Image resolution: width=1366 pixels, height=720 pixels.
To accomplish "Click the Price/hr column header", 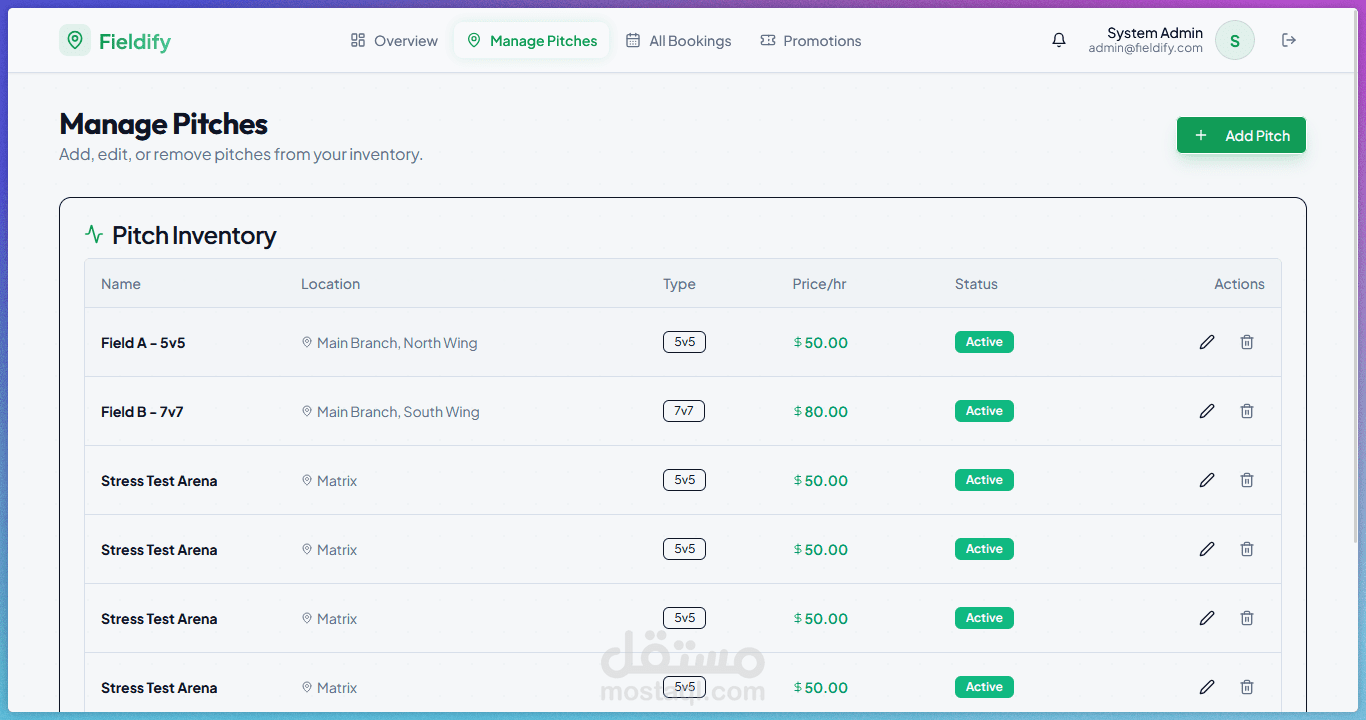I will click(819, 284).
